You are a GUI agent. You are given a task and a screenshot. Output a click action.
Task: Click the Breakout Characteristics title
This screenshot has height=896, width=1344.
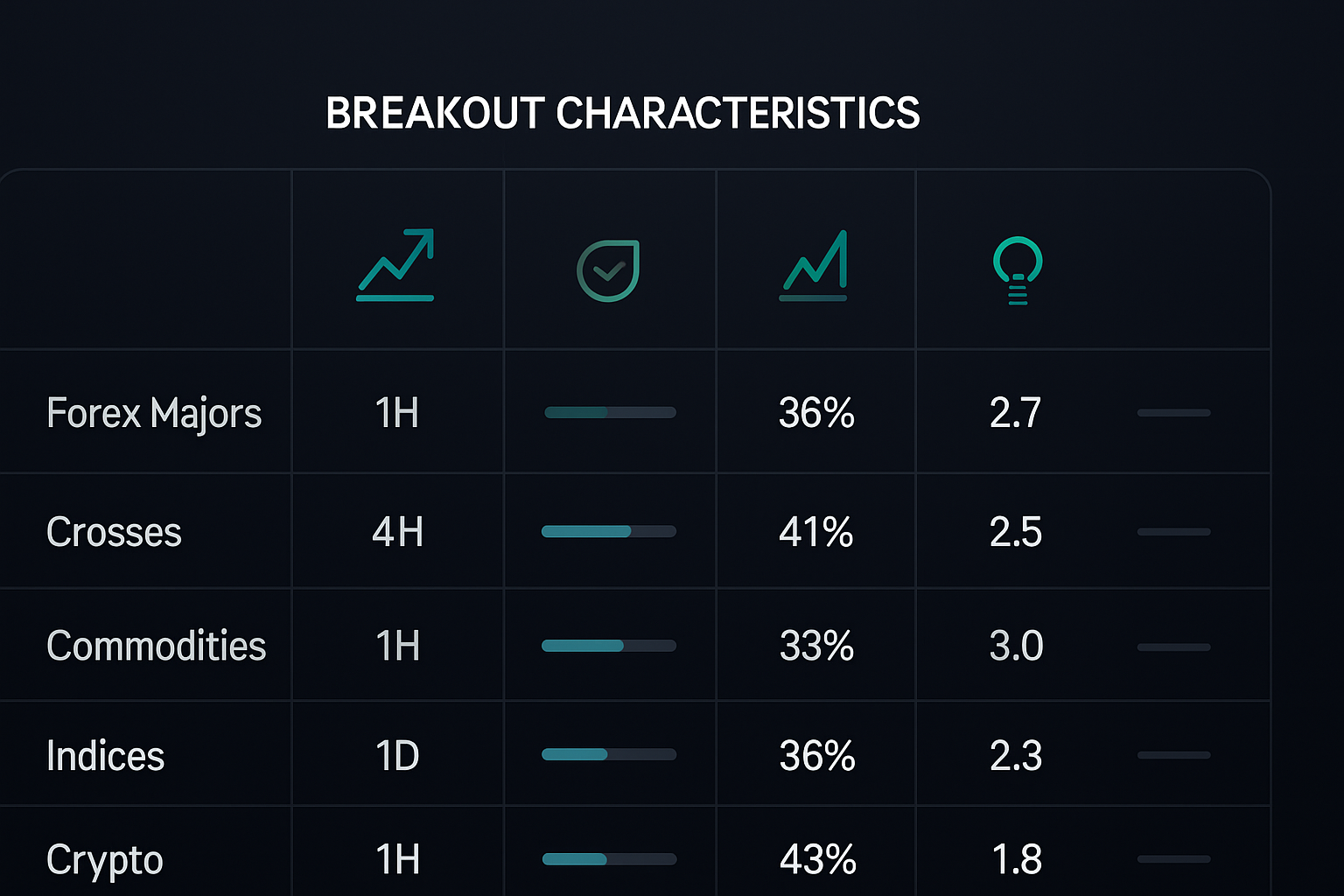tap(622, 113)
